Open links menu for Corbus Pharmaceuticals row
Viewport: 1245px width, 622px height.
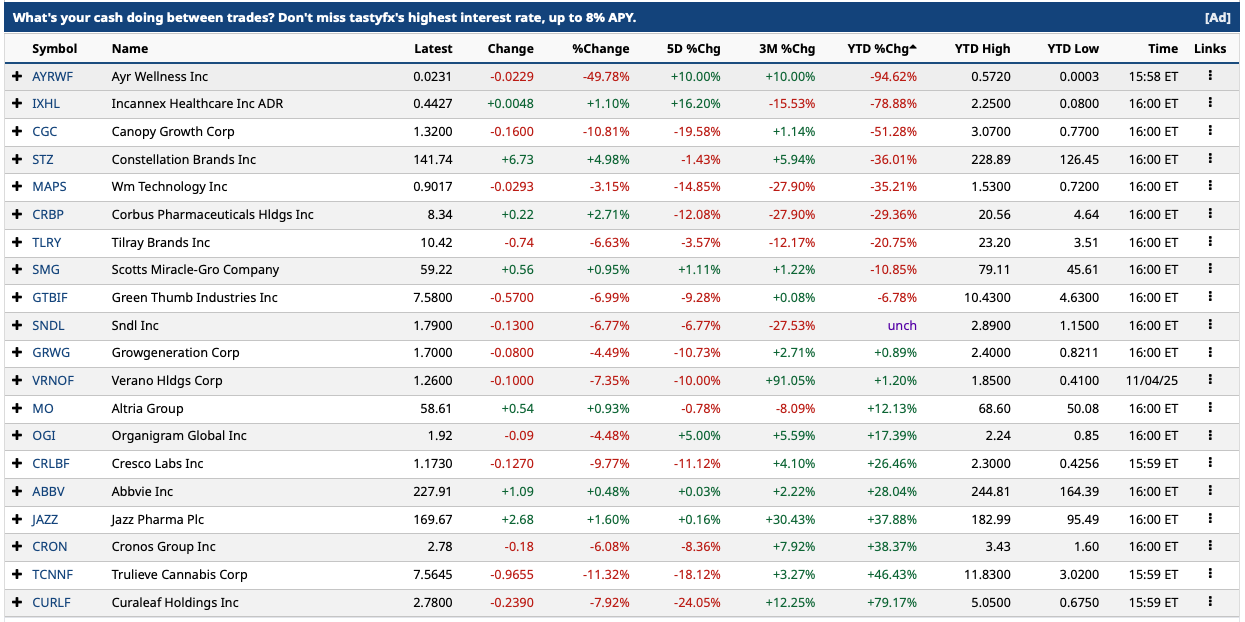(1210, 214)
